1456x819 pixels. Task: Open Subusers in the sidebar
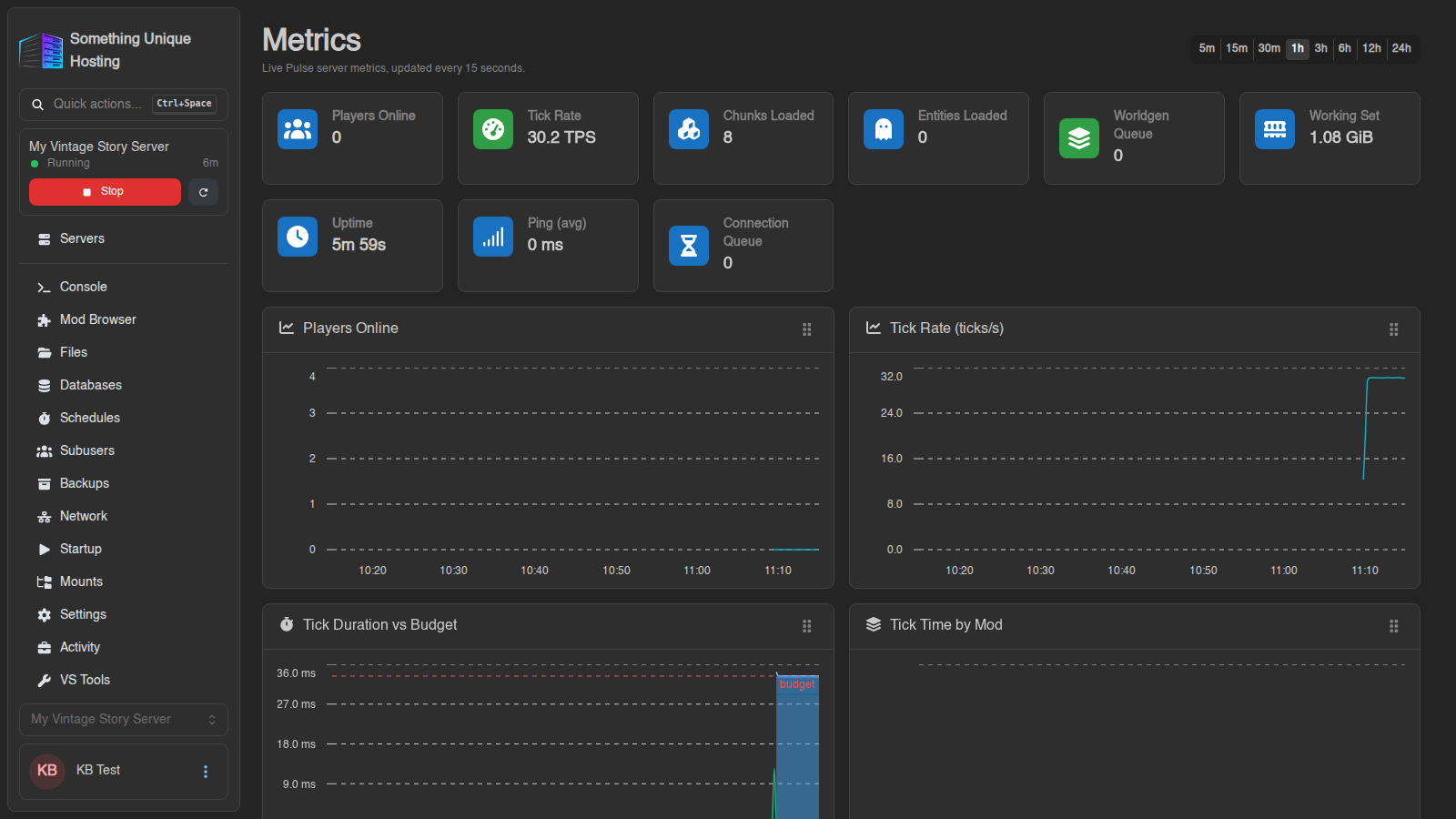tap(124, 450)
